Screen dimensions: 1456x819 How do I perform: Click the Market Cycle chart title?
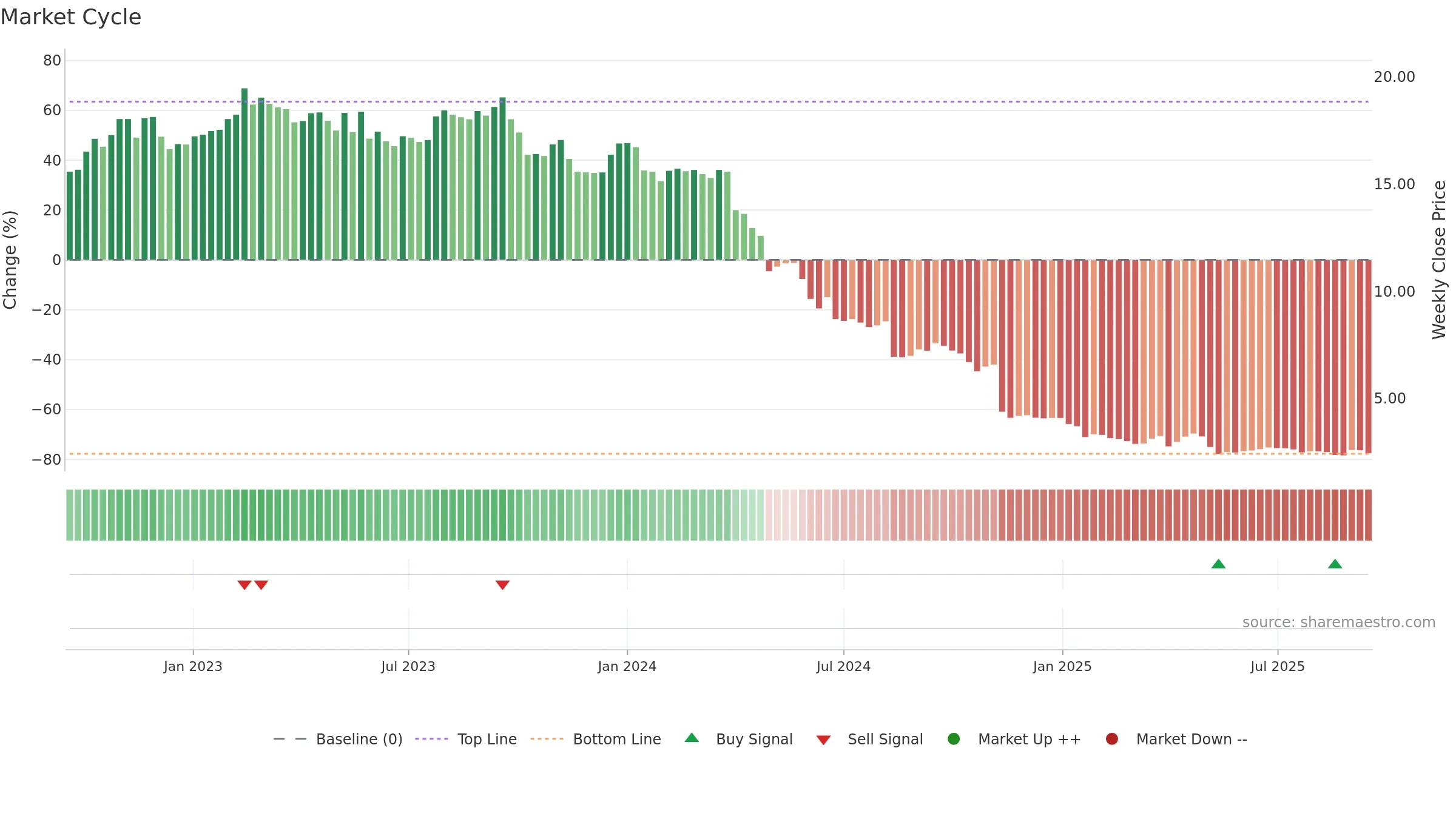pyautogui.click(x=71, y=17)
